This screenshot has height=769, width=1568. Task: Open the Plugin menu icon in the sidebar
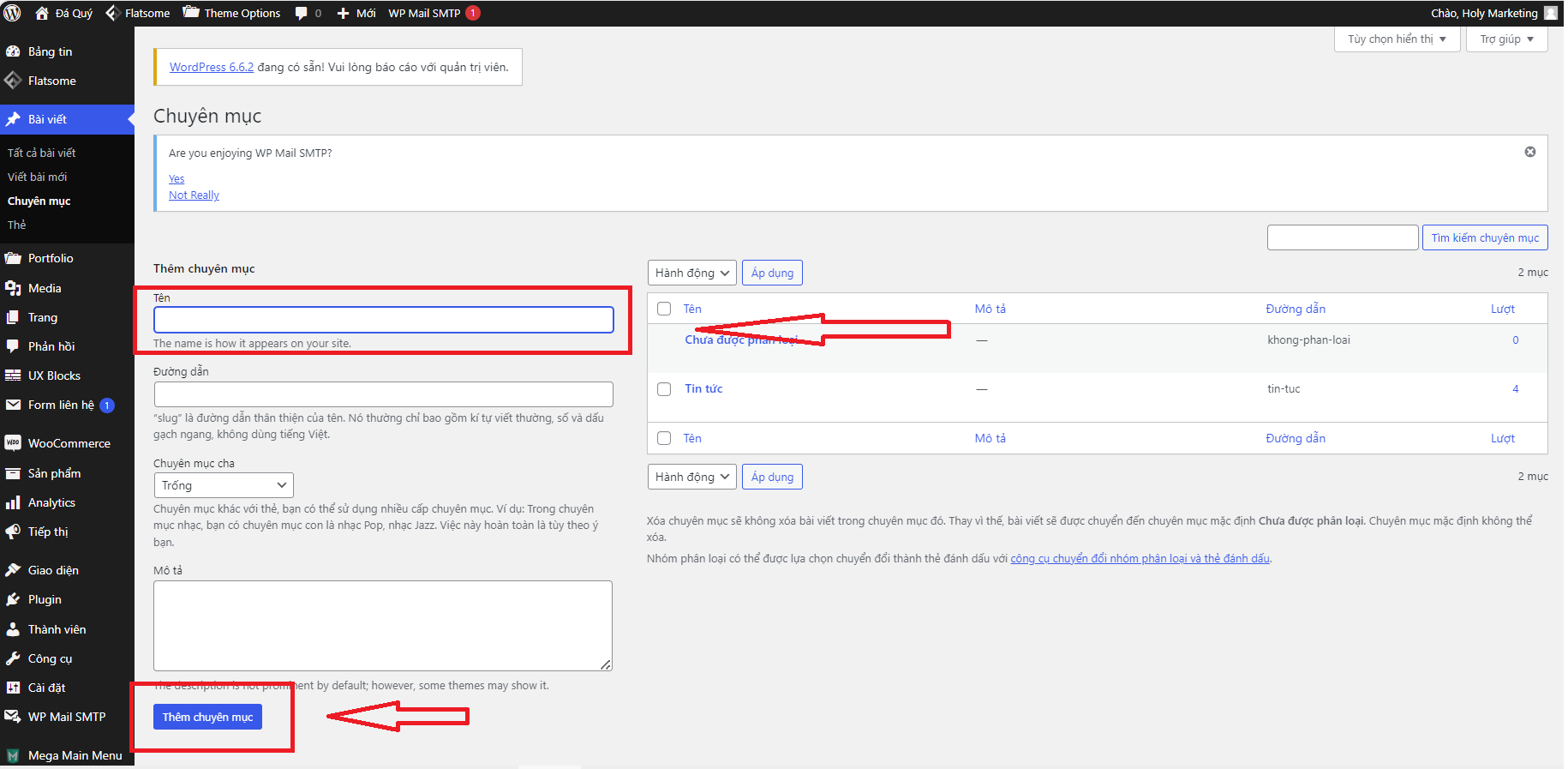coord(13,599)
